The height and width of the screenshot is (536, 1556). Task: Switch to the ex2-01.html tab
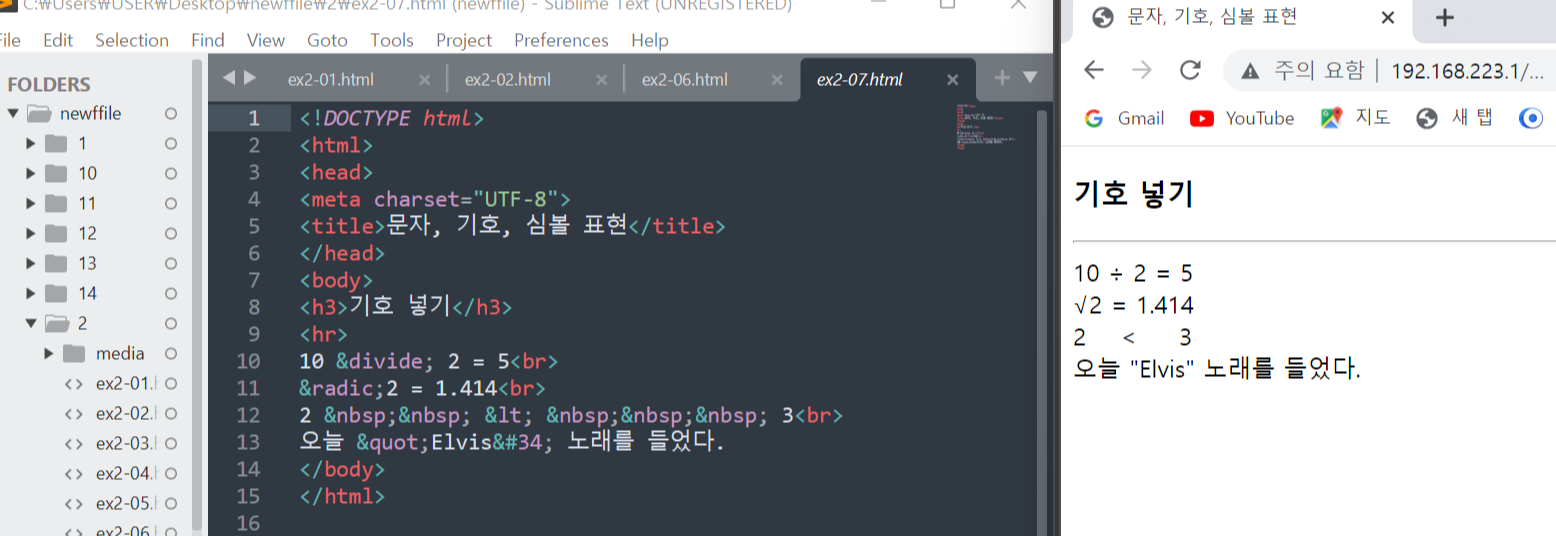[330, 80]
